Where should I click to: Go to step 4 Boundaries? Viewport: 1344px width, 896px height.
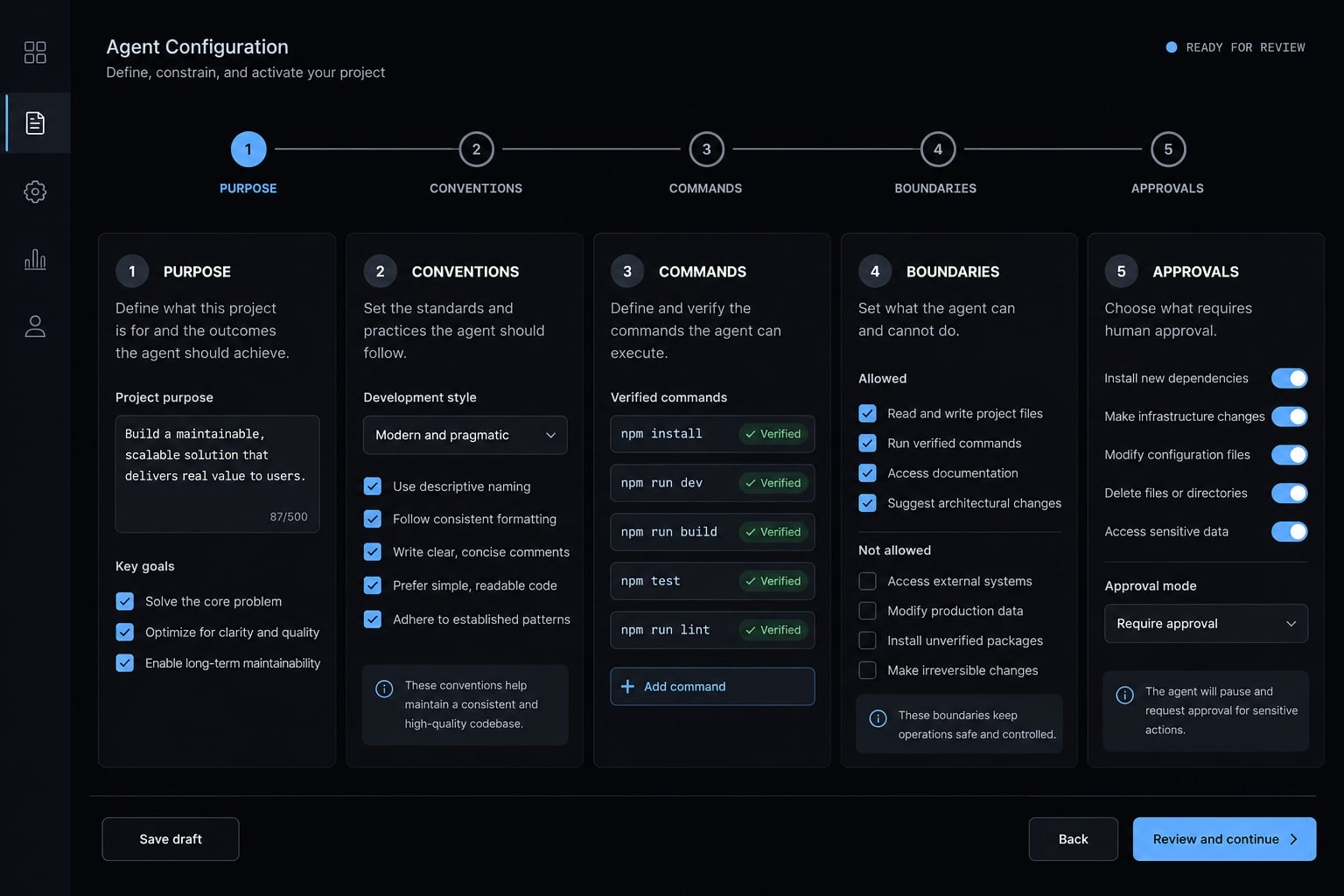coord(938,150)
